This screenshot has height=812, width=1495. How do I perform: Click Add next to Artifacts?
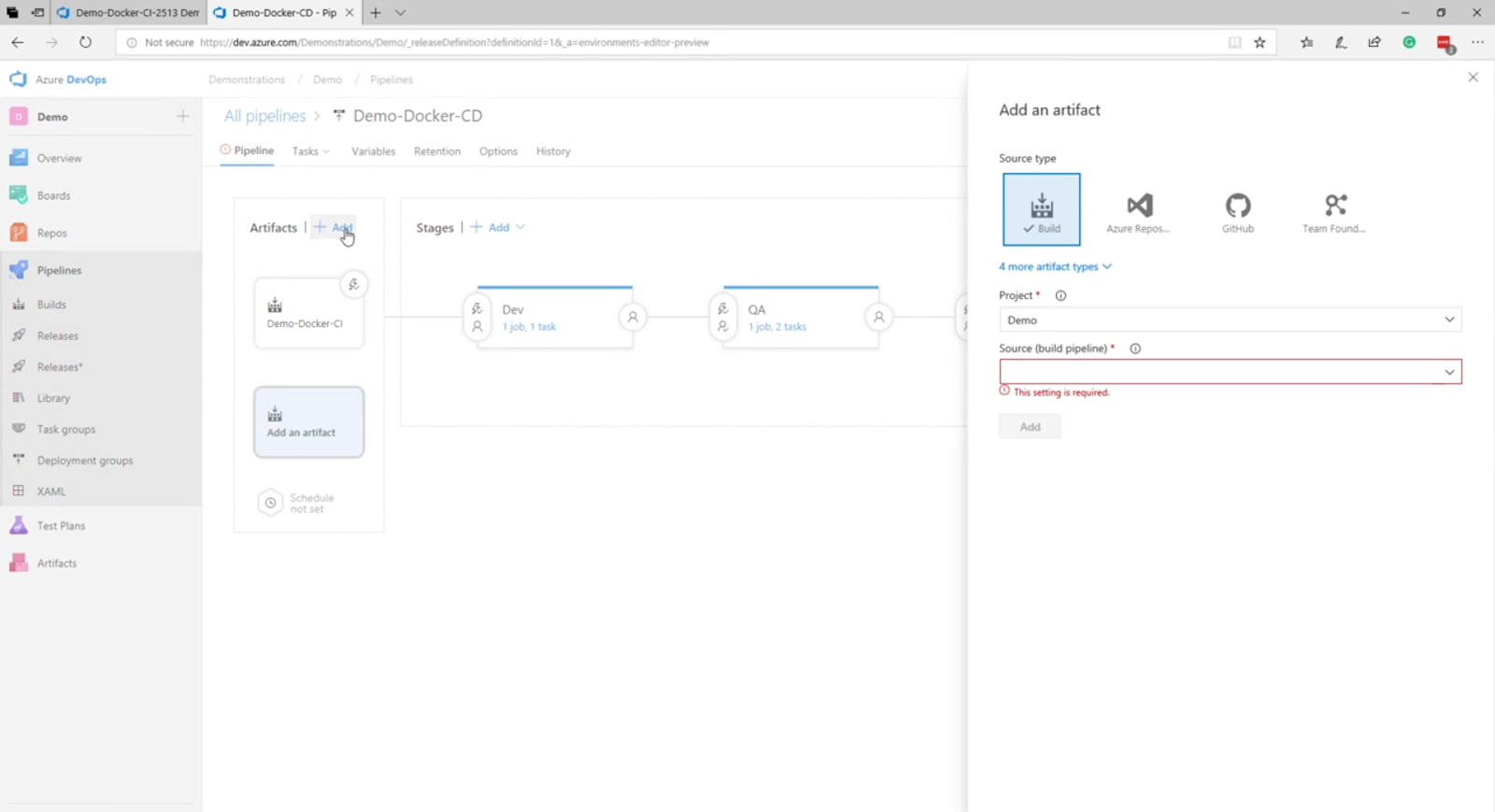[334, 227]
